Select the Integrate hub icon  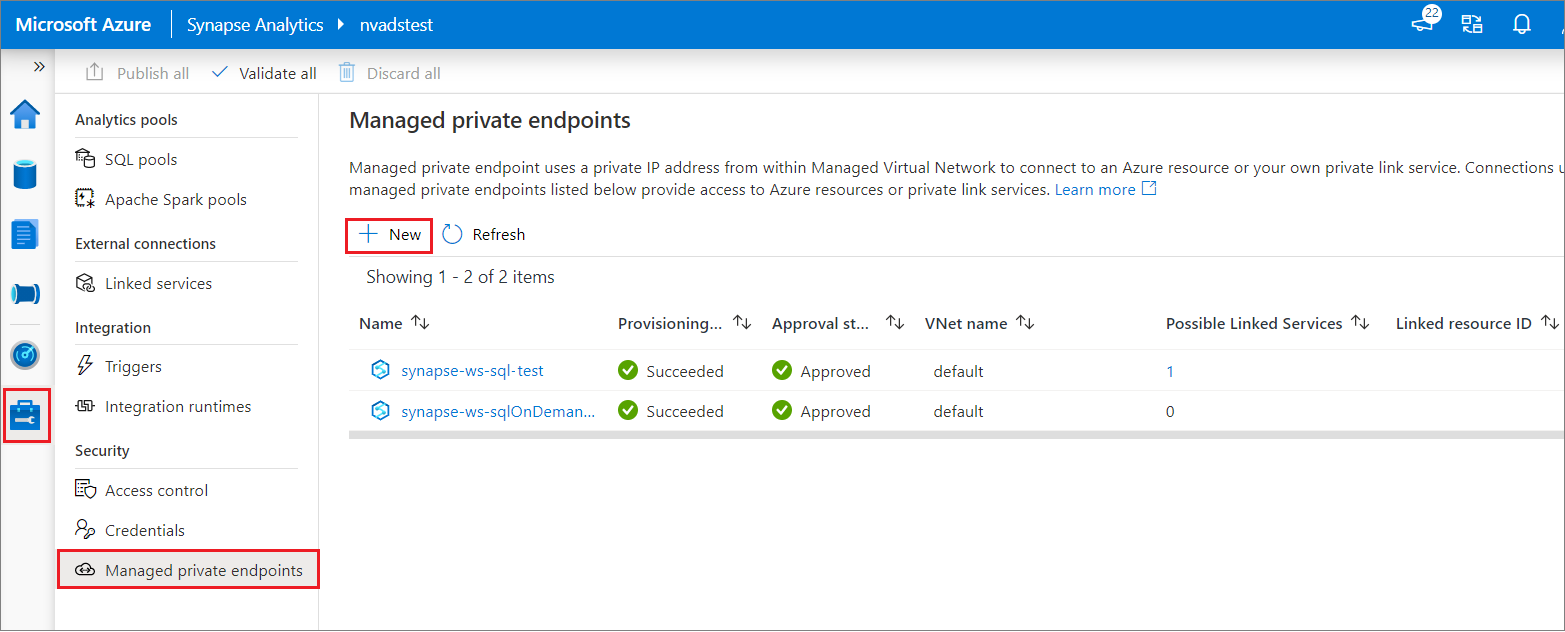point(24,294)
